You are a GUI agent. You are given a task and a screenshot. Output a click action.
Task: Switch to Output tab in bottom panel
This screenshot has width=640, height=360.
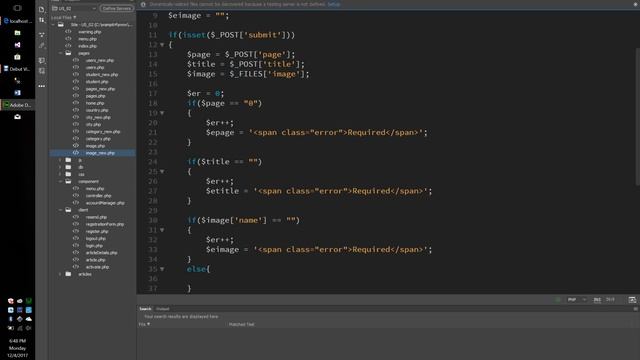[162, 309]
